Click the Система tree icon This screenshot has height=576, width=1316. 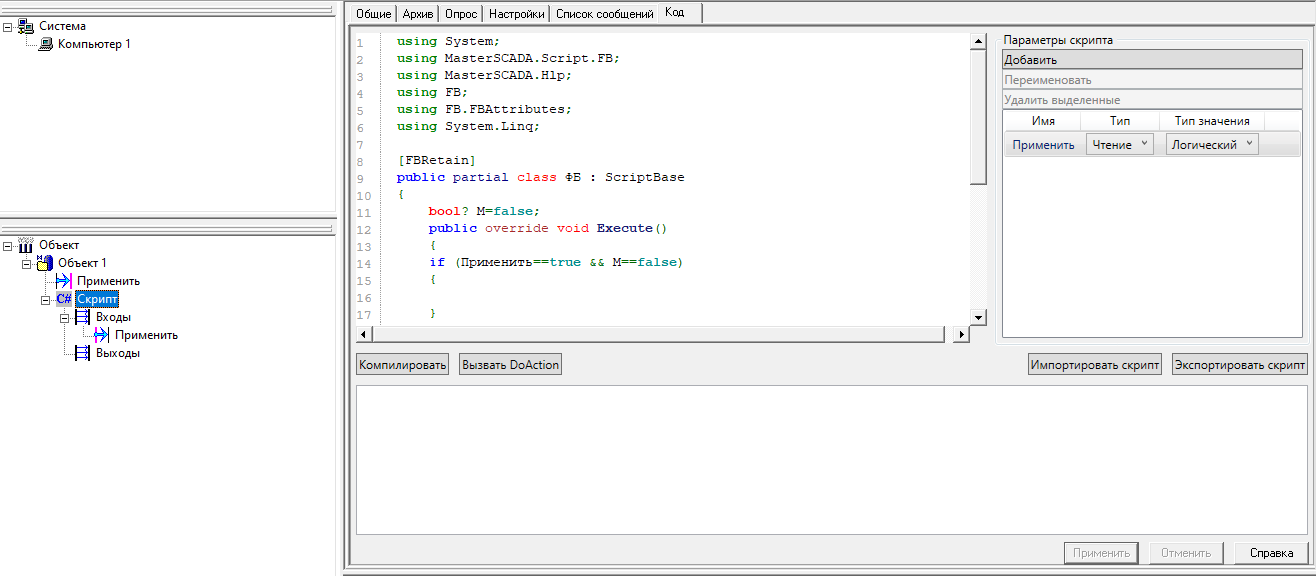pos(26,26)
